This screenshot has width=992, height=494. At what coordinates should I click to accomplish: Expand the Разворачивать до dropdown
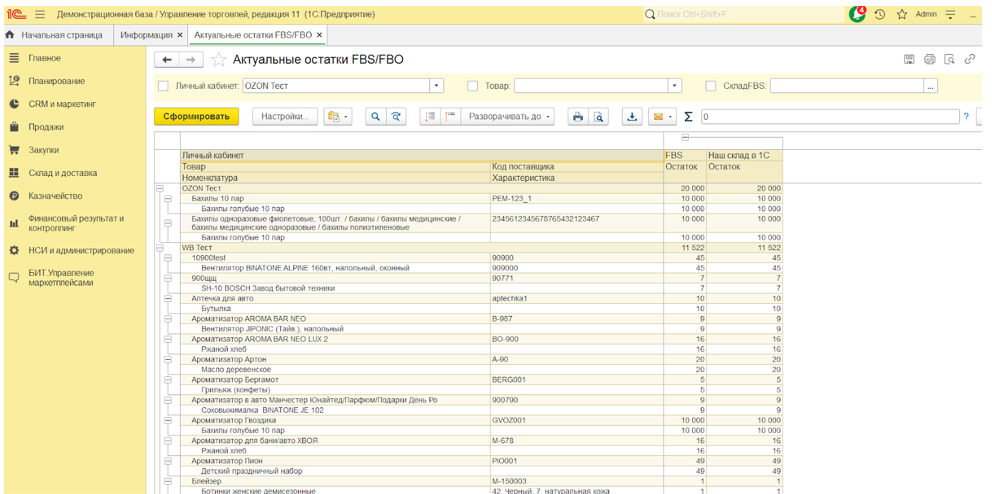(x=509, y=117)
